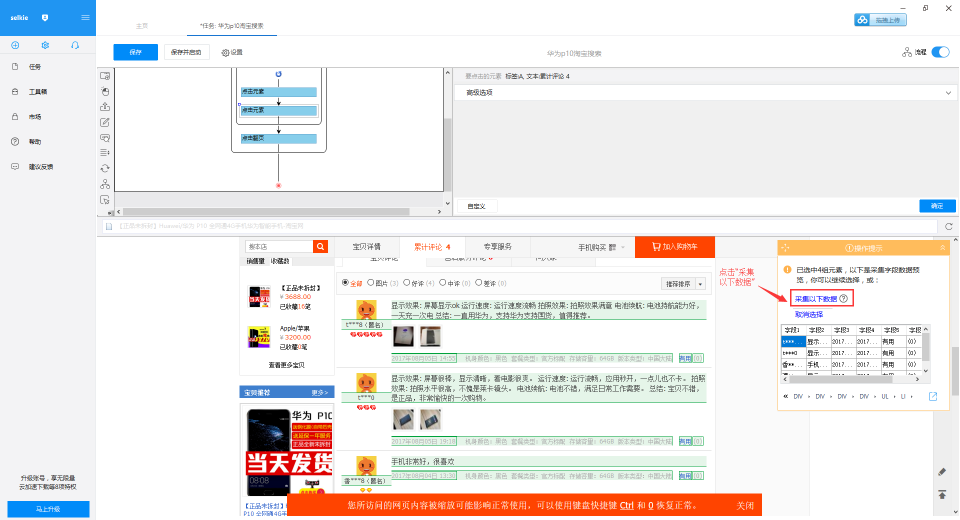Click the 查看更多宝贝 link
Screen dimensions: 960x520
[287, 365]
